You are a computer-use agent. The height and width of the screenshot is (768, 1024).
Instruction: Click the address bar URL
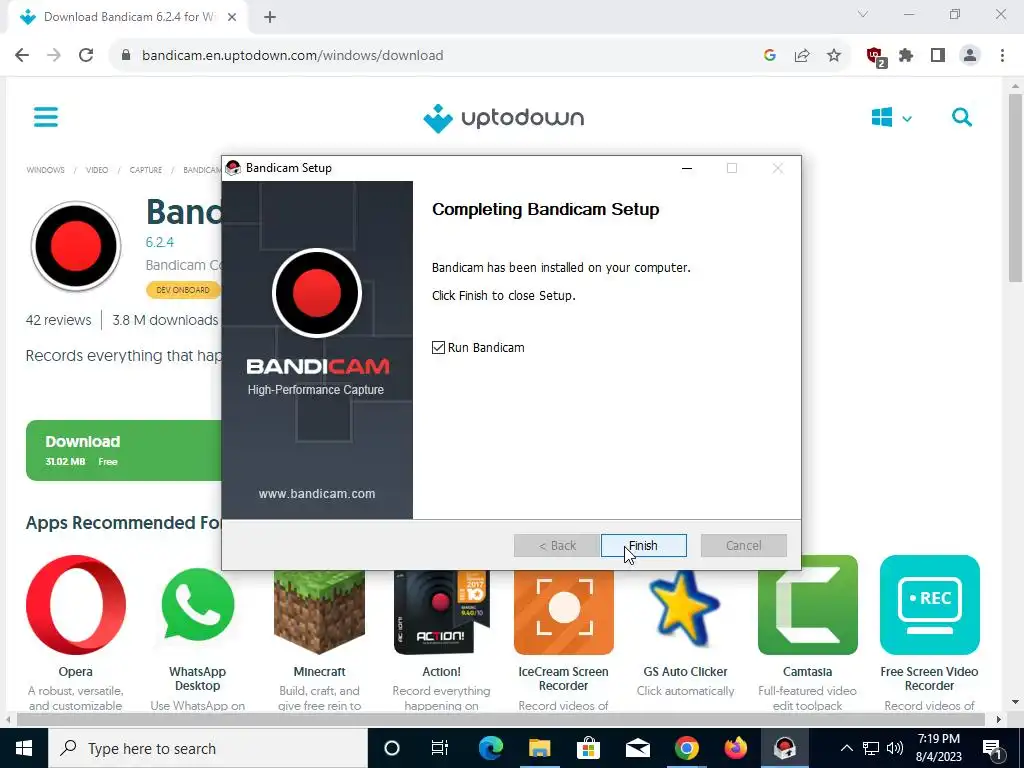(293, 56)
